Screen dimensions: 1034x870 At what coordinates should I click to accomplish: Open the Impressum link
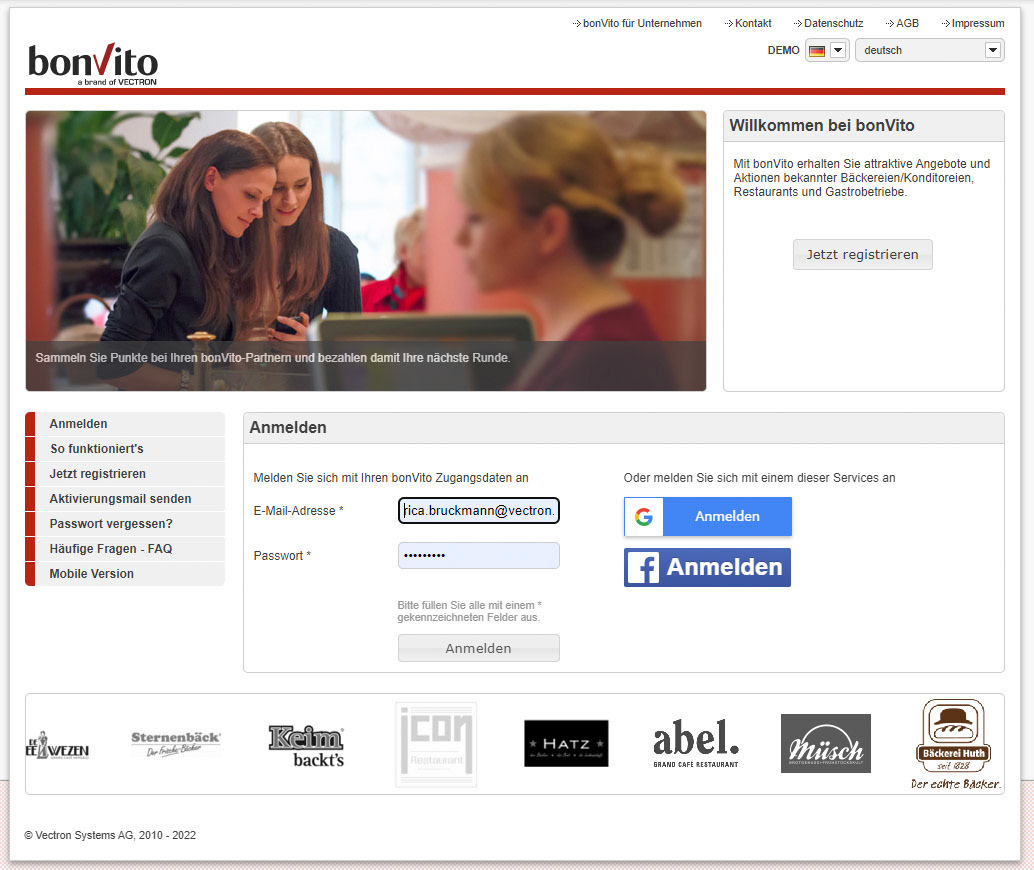pyautogui.click(x=978, y=23)
